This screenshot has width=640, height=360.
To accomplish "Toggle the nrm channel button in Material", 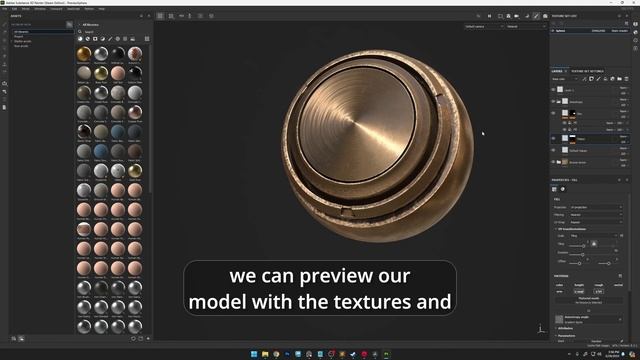I will click(559, 291).
